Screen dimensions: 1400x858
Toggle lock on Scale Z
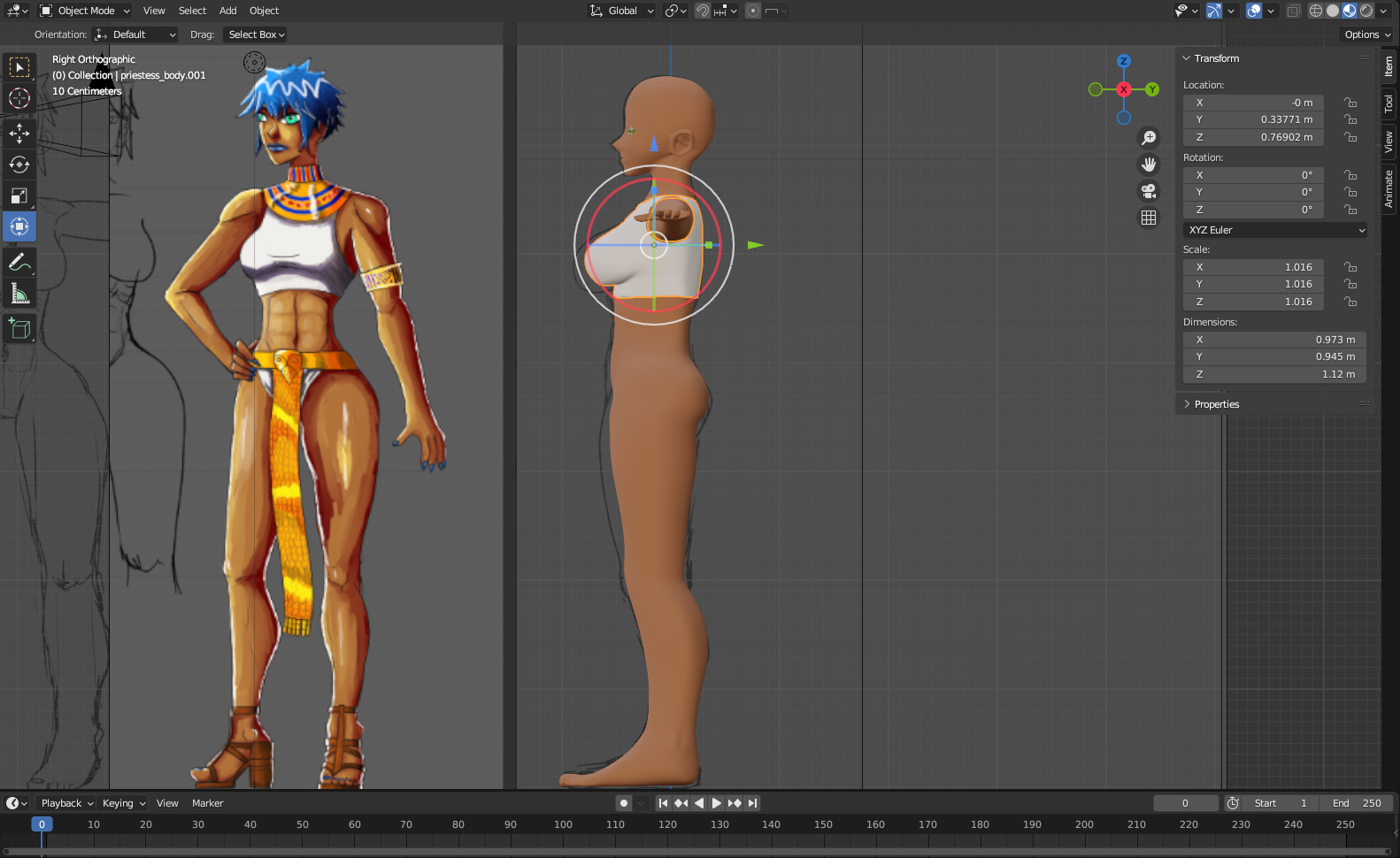point(1350,302)
